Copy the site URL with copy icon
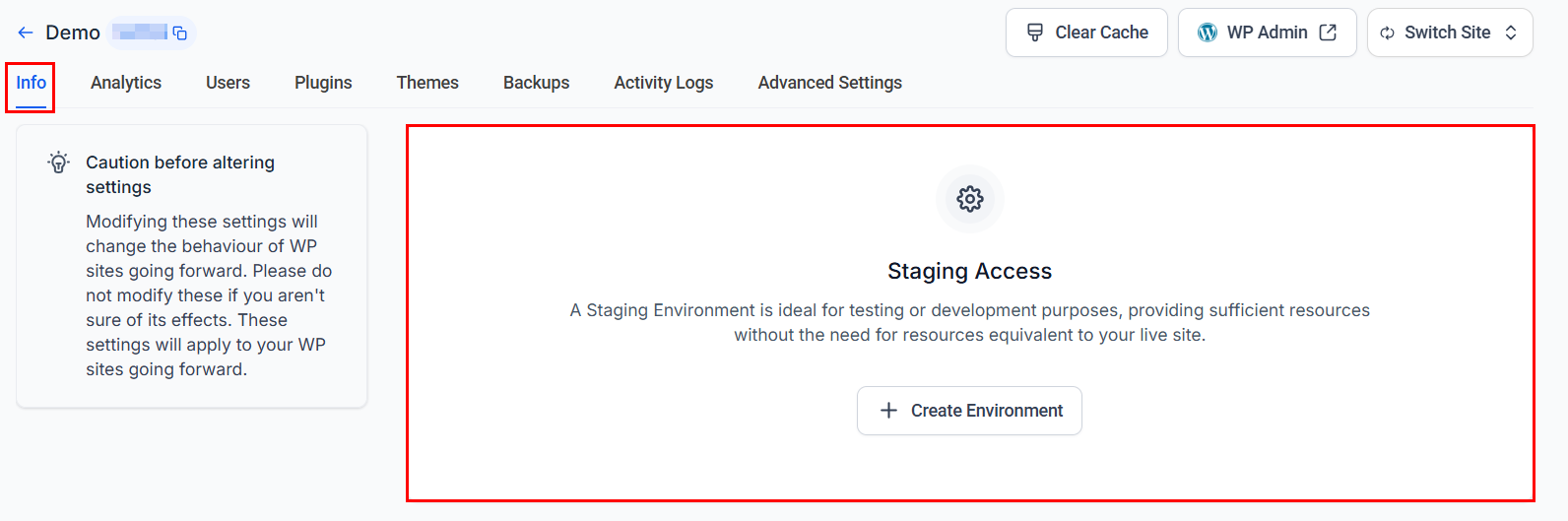Screen dimensions: 1568x521 tap(180, 33)
